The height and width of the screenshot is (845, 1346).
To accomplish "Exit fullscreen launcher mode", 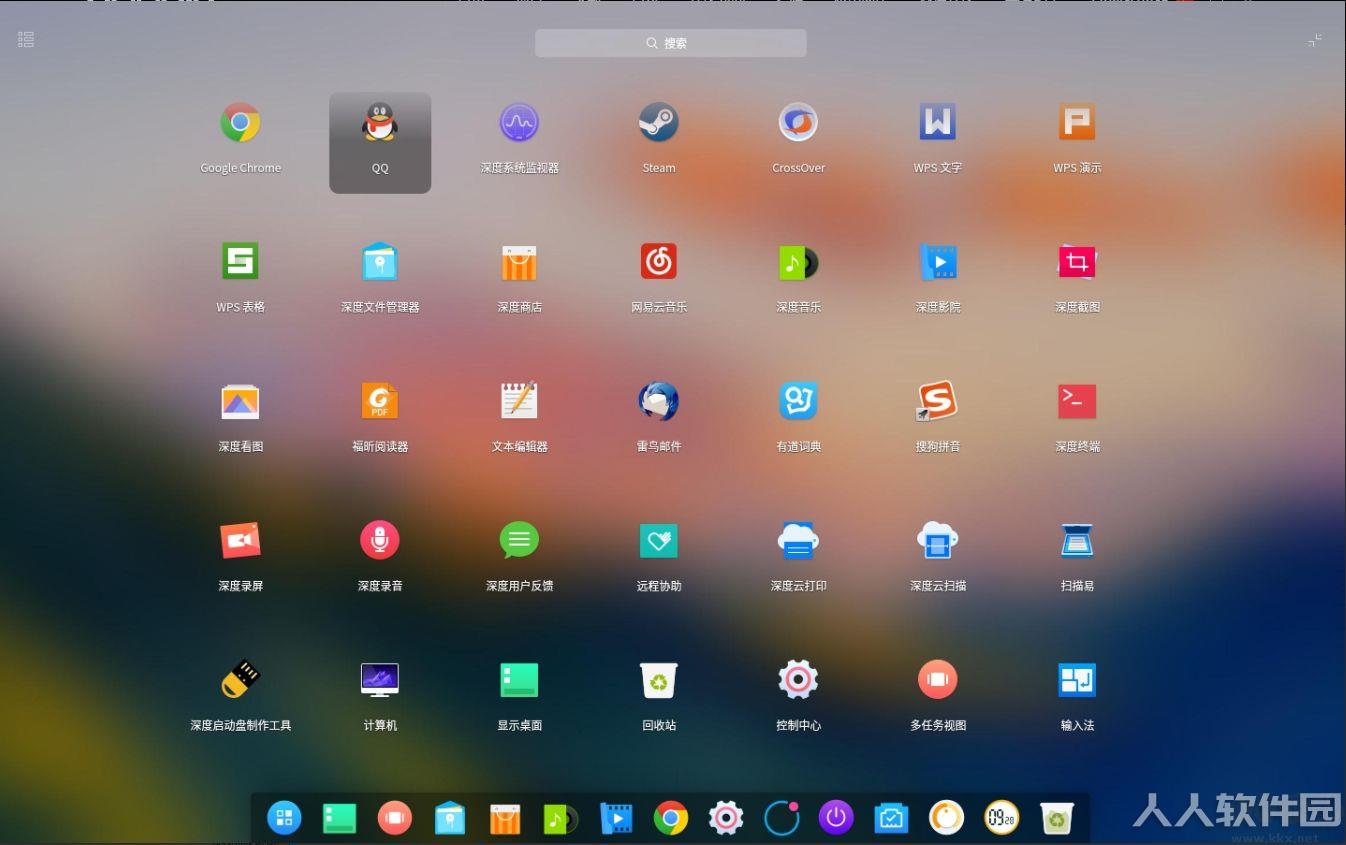I will click(1315, 40).
